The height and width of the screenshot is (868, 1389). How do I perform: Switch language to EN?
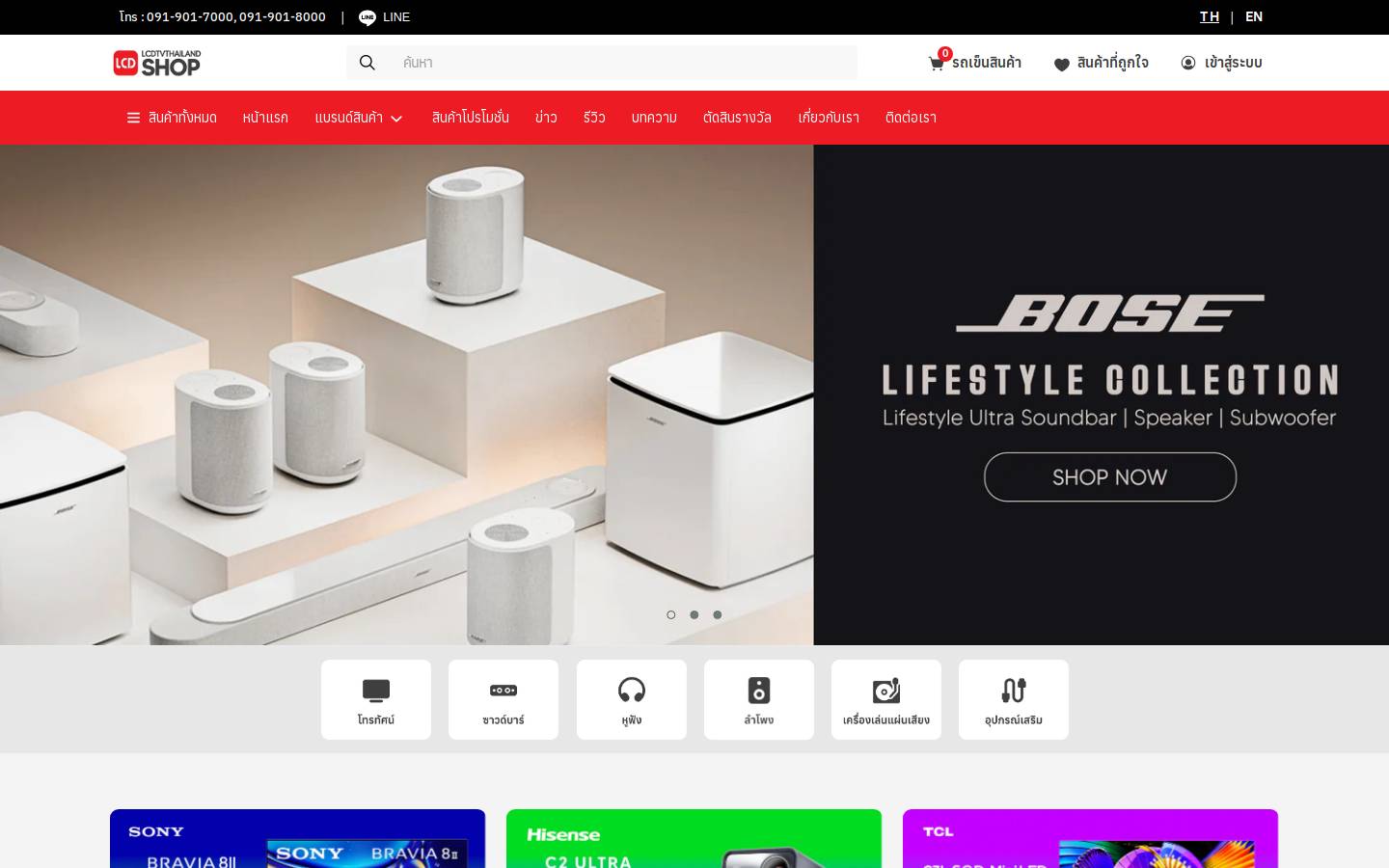point(1254,16)
